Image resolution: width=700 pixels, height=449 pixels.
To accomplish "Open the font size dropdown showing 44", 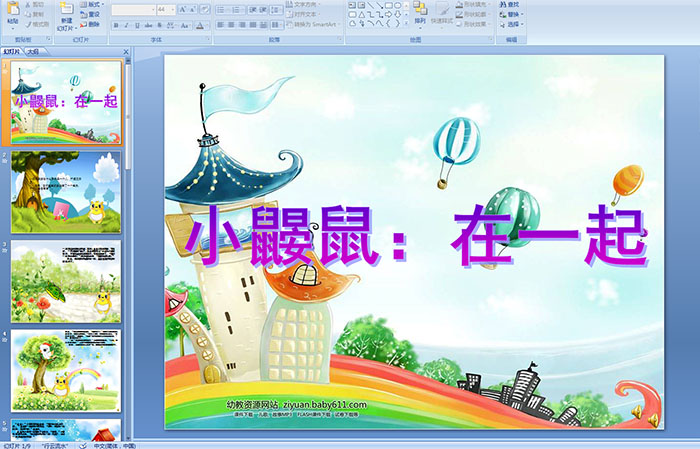I will tap(166, 8).
